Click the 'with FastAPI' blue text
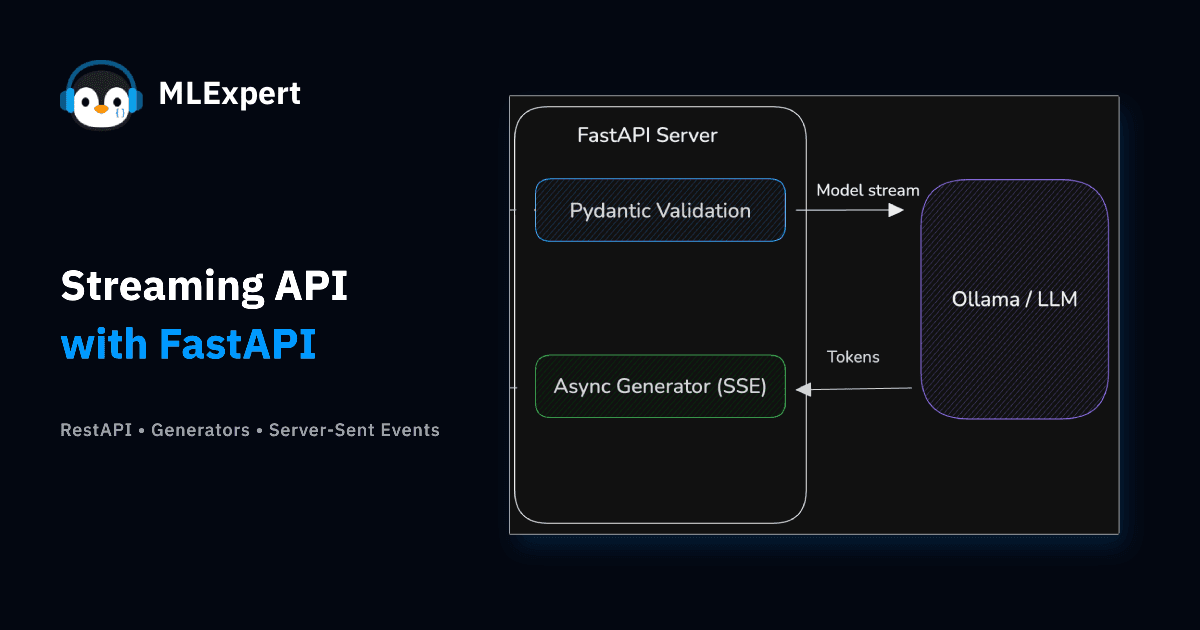 pyautogui.click(x=189, y=345)
